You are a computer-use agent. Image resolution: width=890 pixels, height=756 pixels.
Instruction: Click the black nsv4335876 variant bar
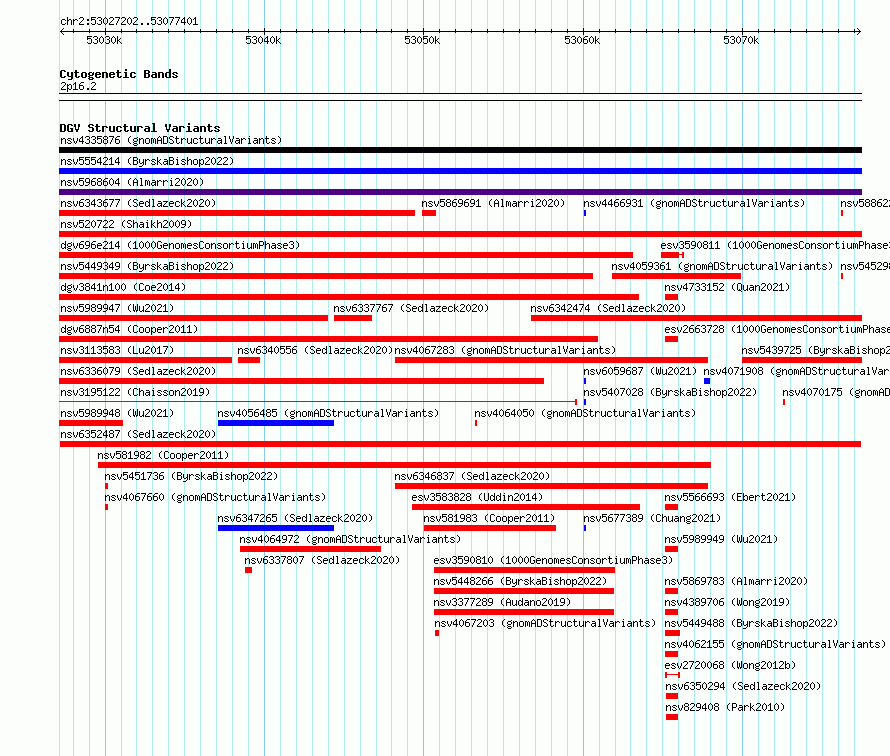(460, 150)
